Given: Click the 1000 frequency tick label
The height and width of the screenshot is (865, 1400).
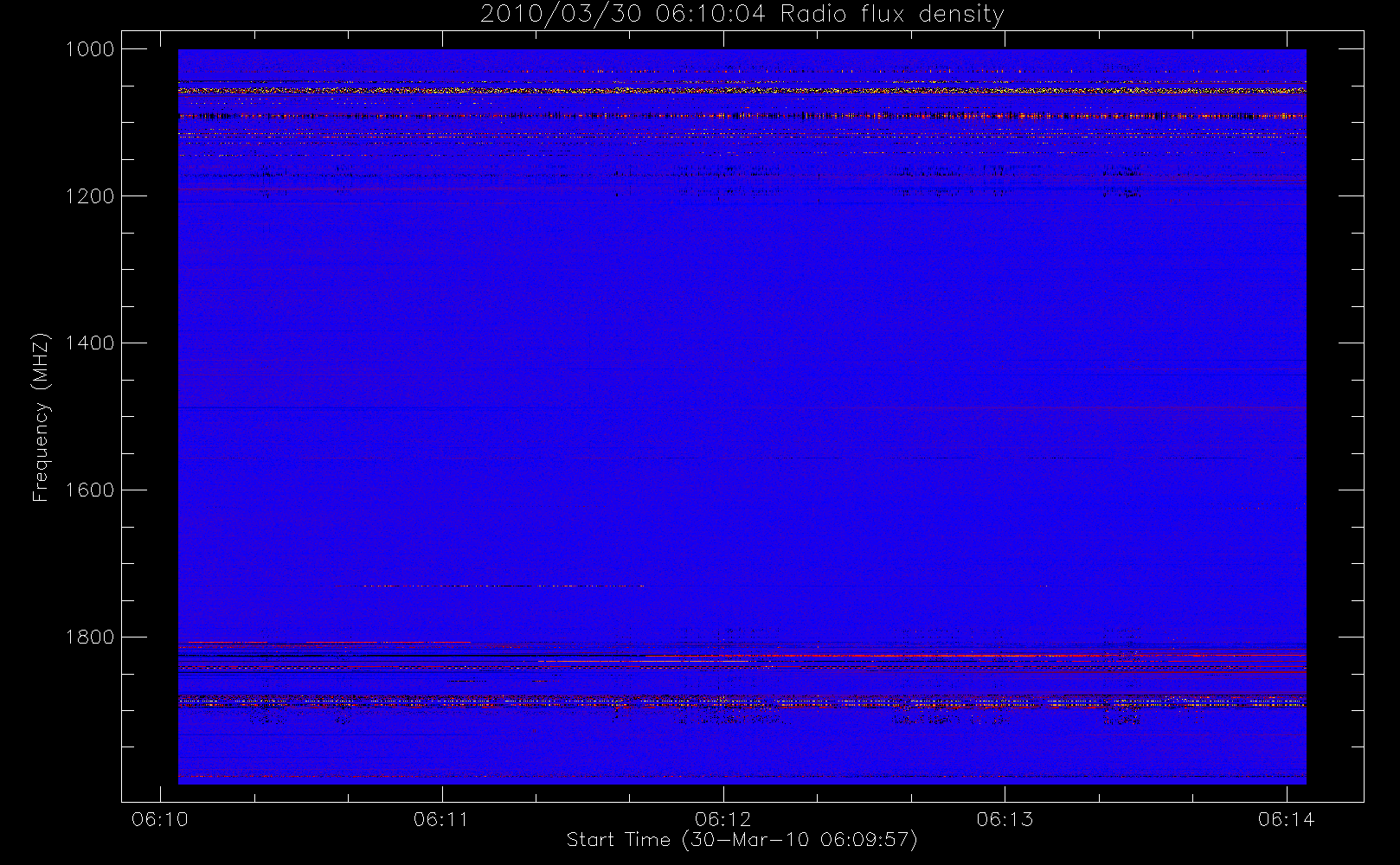Looking at the screenshot, I should (x=90, y=49).
